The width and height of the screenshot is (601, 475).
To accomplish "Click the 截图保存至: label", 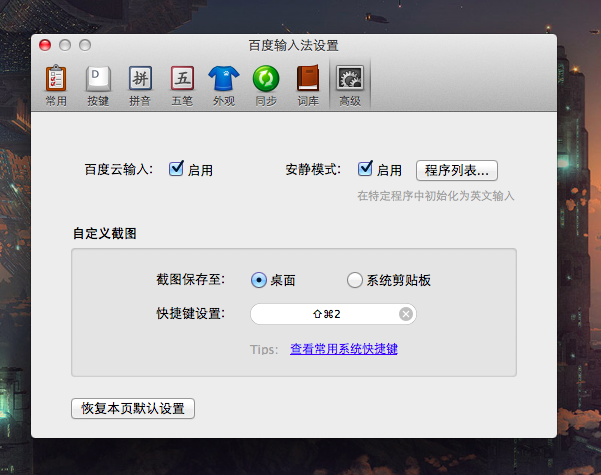I will pos(190,279).
